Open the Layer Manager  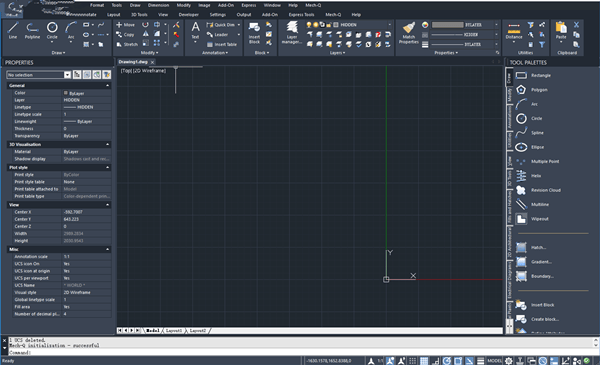[x=292, y=33]
